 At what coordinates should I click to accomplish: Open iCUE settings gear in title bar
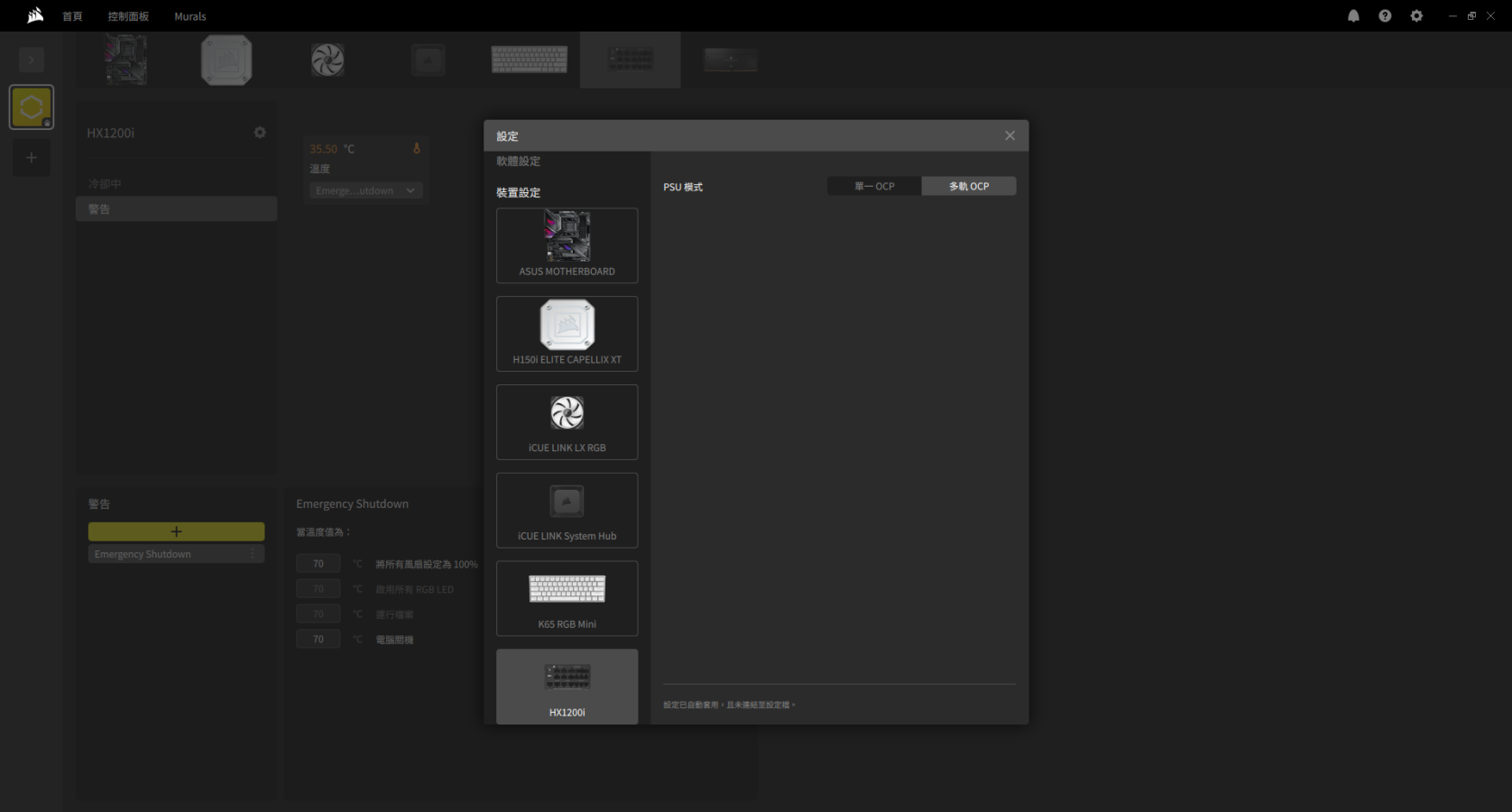click(1416, 16)
